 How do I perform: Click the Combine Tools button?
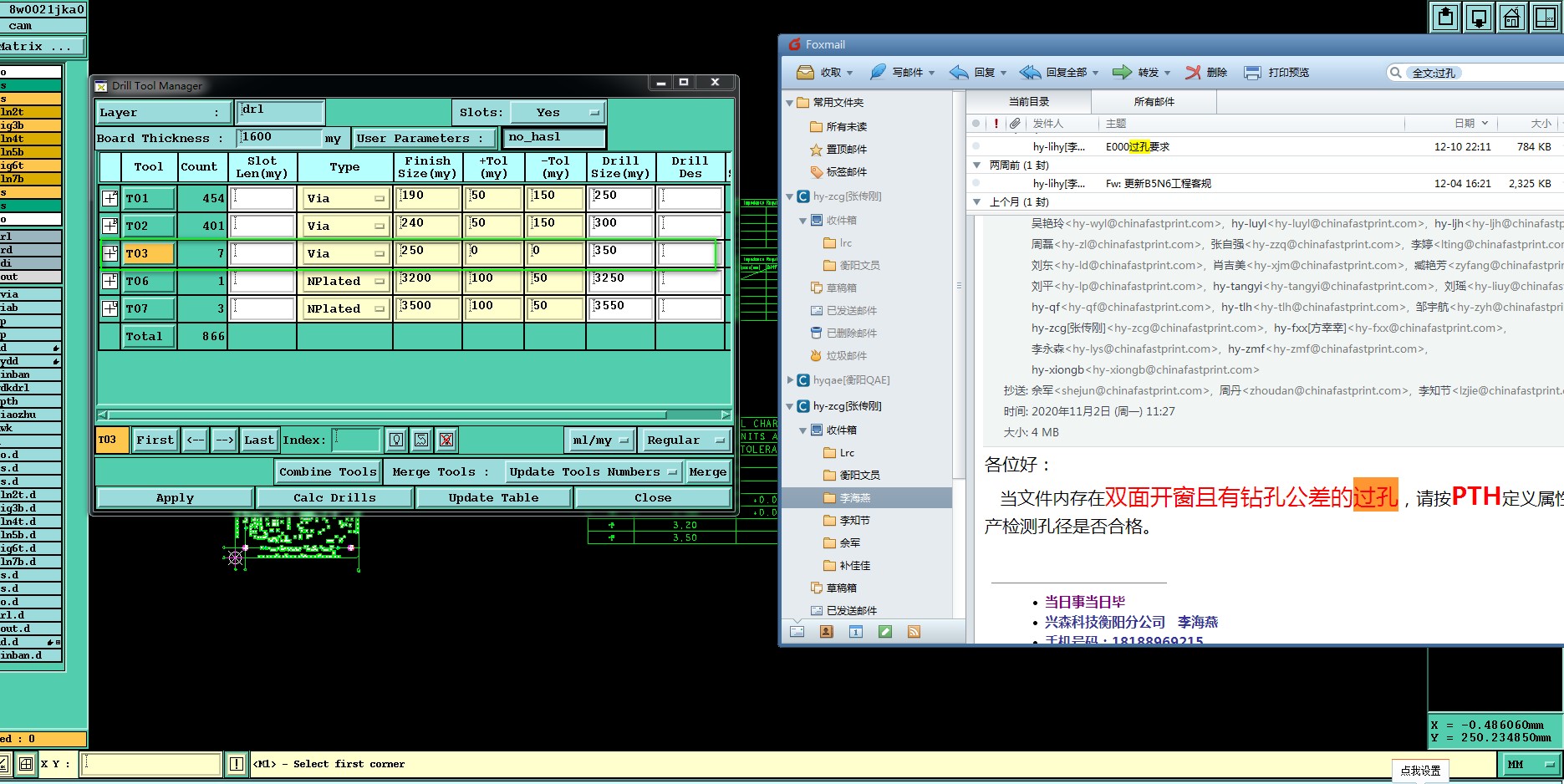pos(328,472)
